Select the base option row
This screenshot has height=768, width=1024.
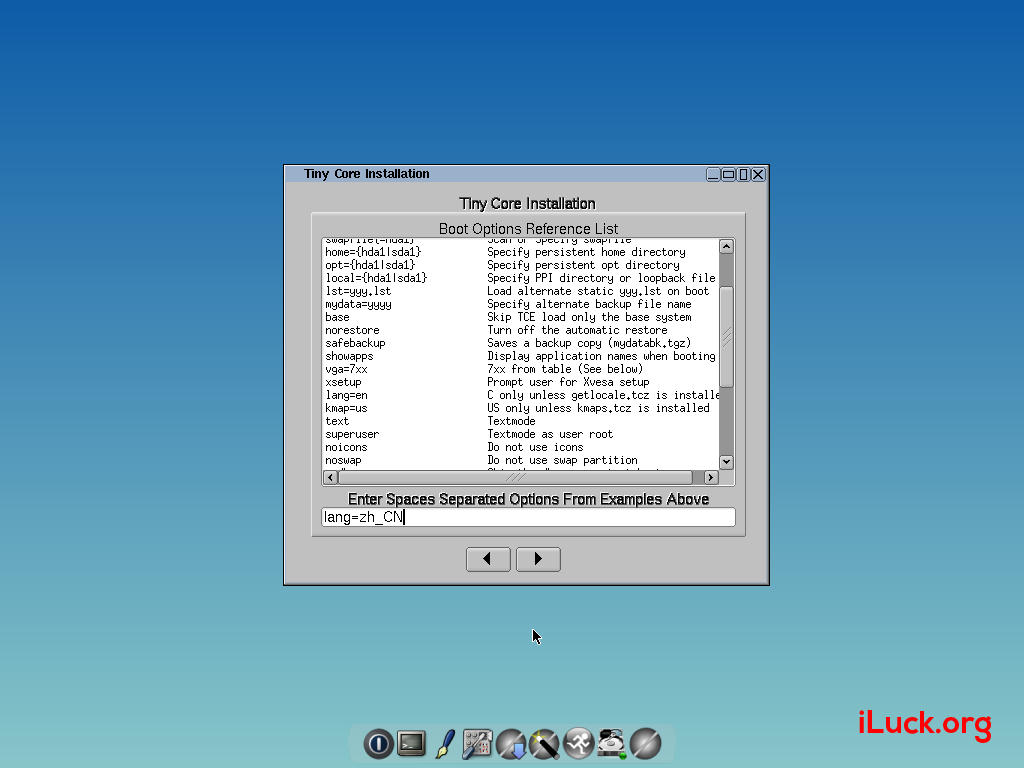point(520,317)
